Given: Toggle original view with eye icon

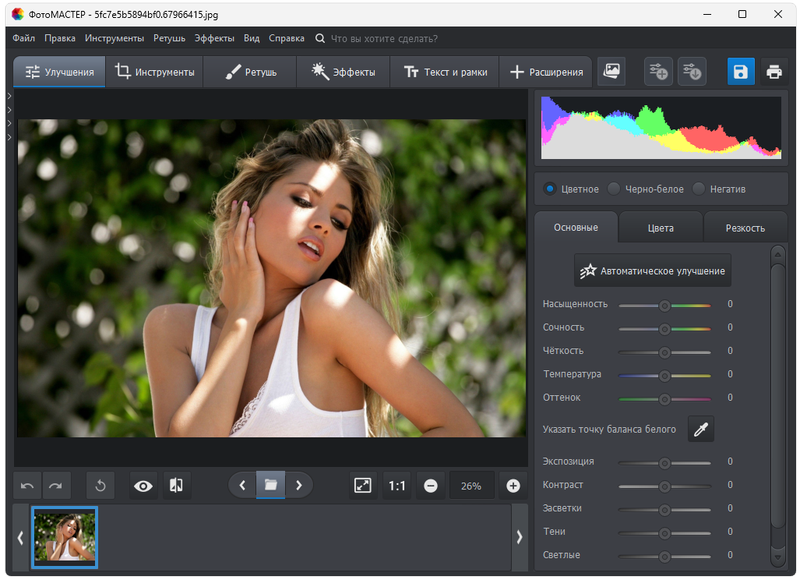Looking at the screenshot, I should coord(144,486).
